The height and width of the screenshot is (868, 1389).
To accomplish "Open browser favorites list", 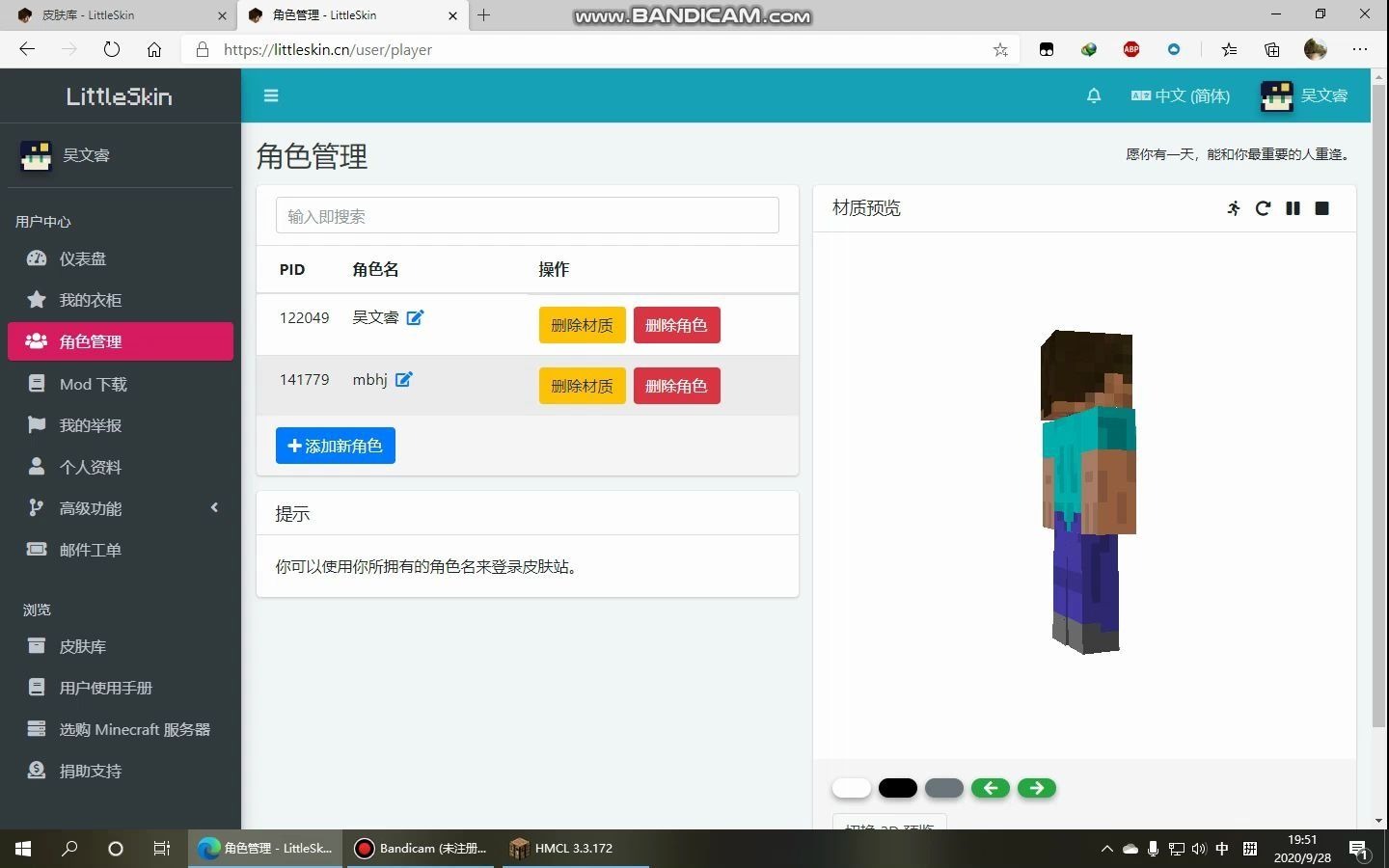I will (x=1229, y=49).
